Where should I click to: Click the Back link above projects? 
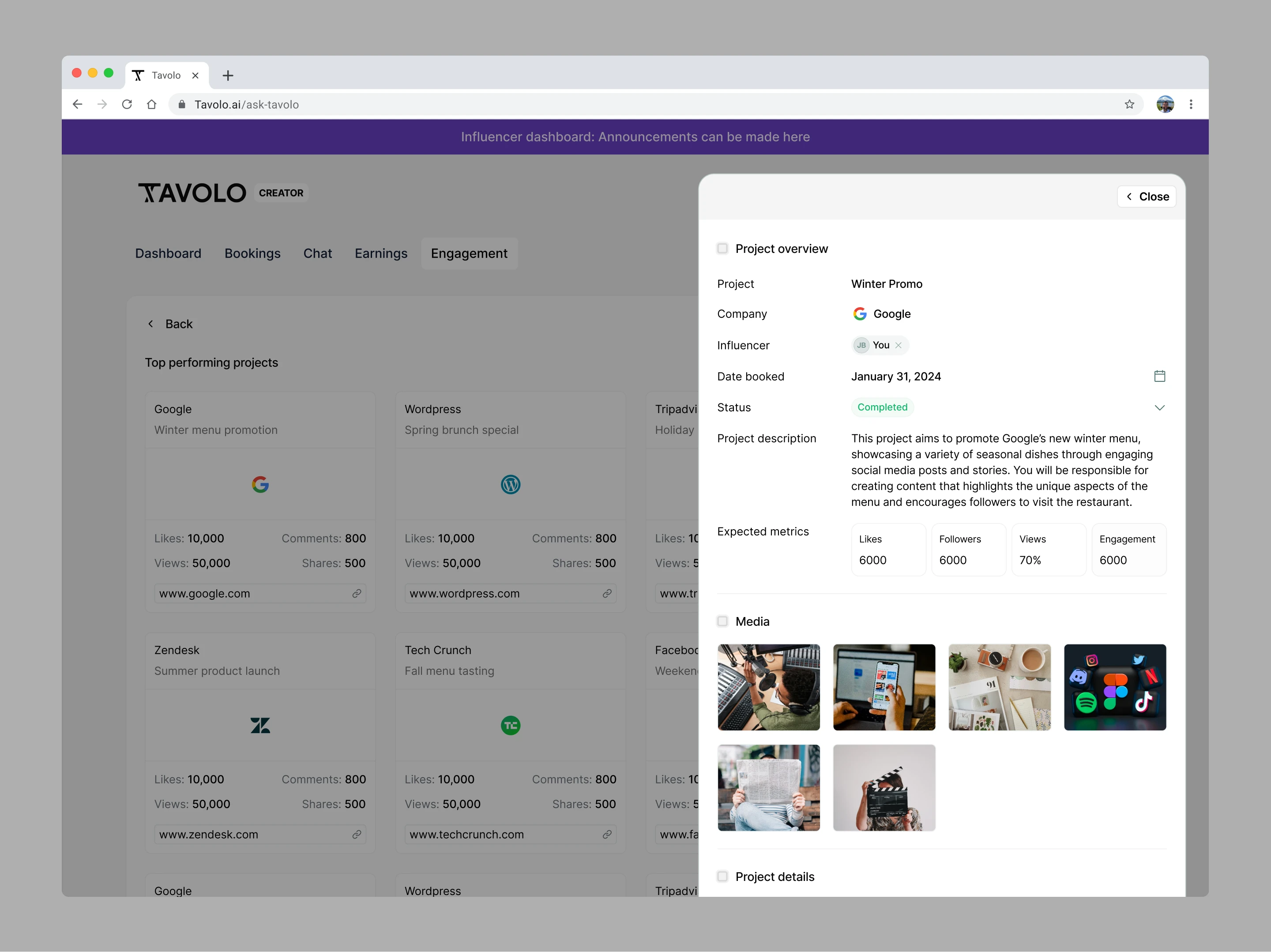[x=170, y=324]
